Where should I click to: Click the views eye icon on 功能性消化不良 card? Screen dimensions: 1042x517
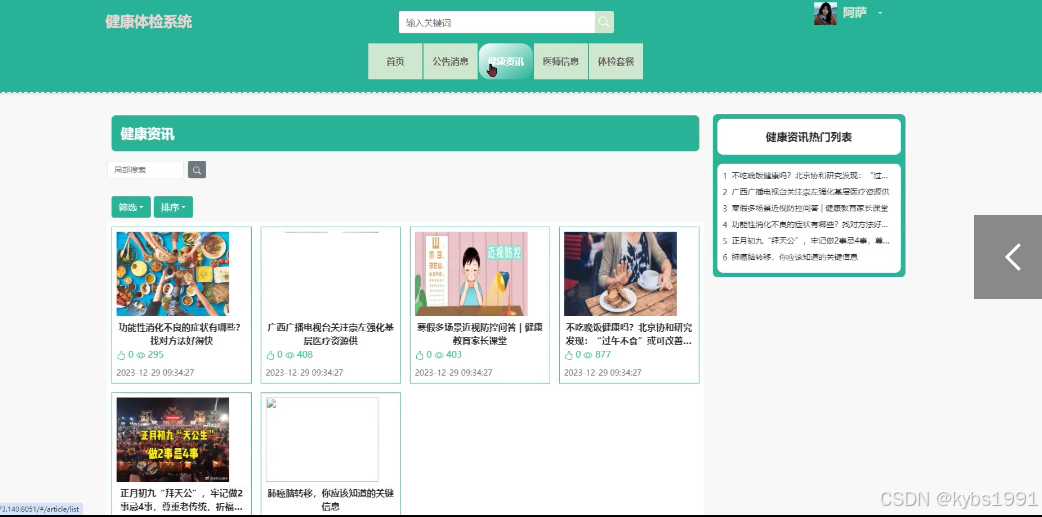click(140, 356)
